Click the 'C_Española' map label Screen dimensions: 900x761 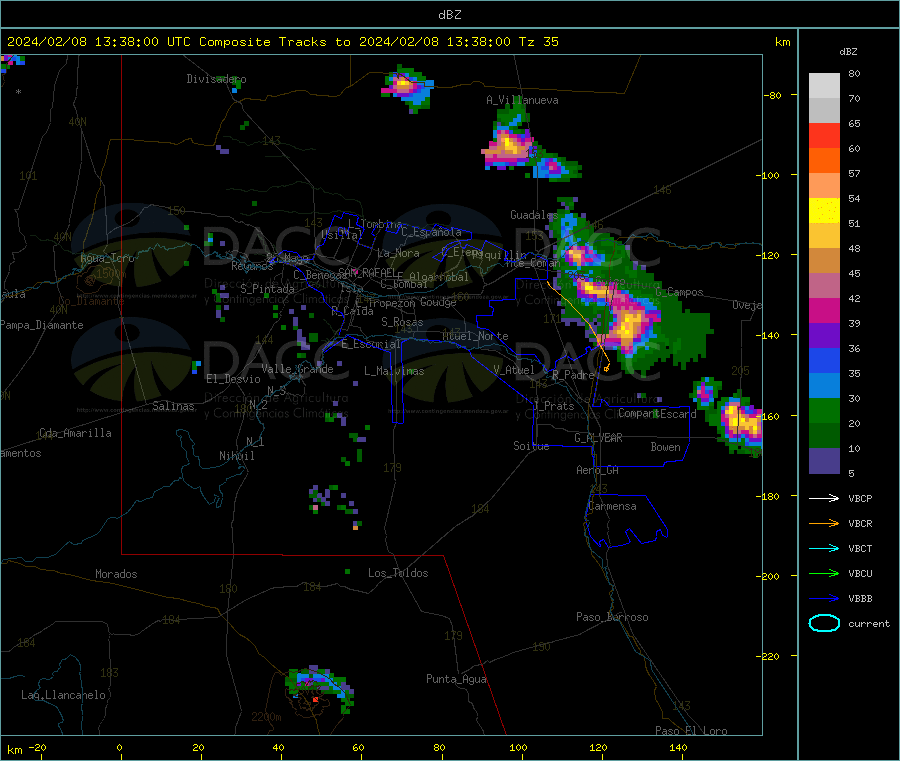pyautogui.click(x=431, y=232)
